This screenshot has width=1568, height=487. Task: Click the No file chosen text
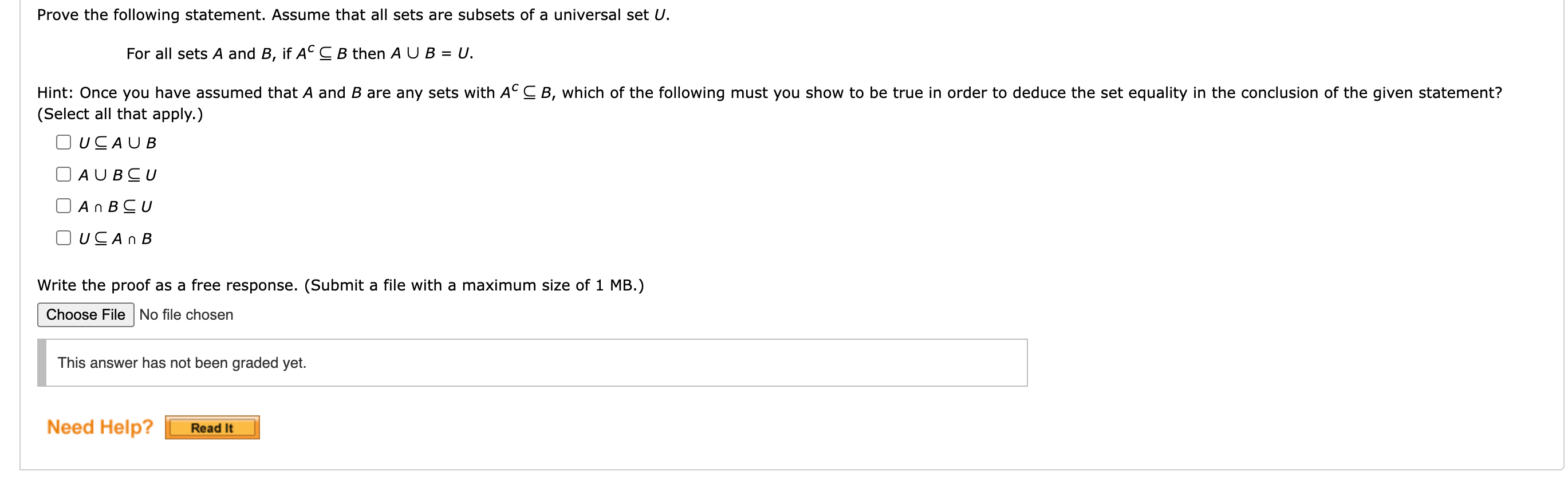[x=186, y=315]
